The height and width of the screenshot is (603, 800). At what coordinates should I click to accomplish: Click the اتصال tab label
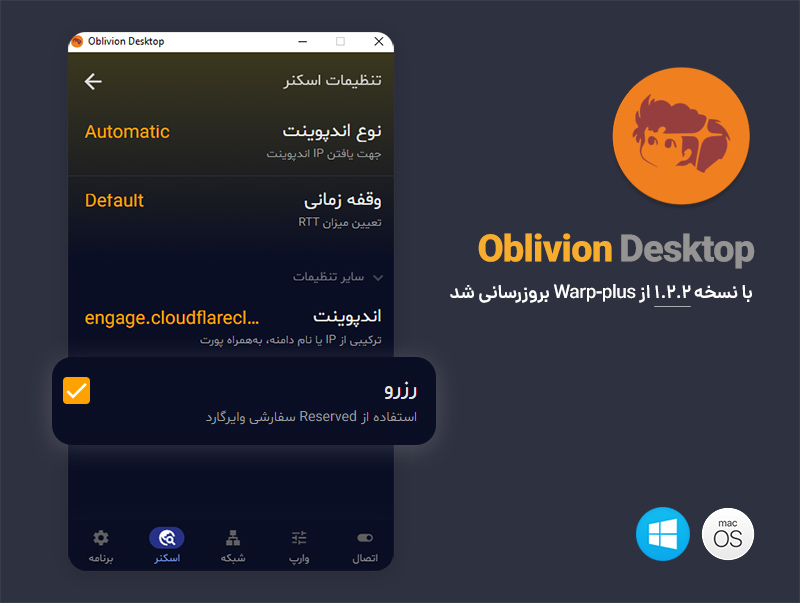pos(365,558)
